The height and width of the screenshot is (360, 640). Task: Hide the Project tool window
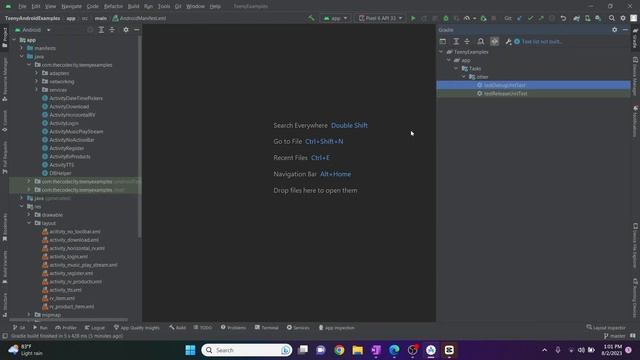[136, 30]
